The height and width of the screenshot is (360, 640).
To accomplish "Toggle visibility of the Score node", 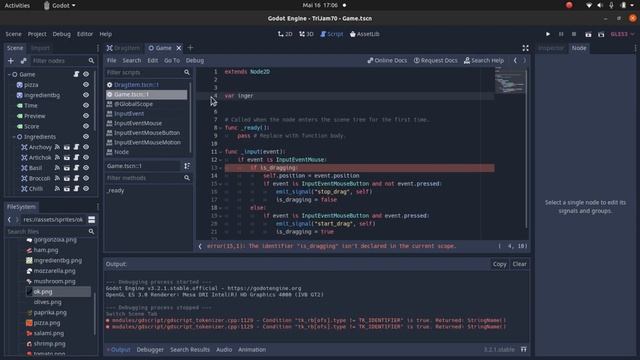I will pos(86,126).
